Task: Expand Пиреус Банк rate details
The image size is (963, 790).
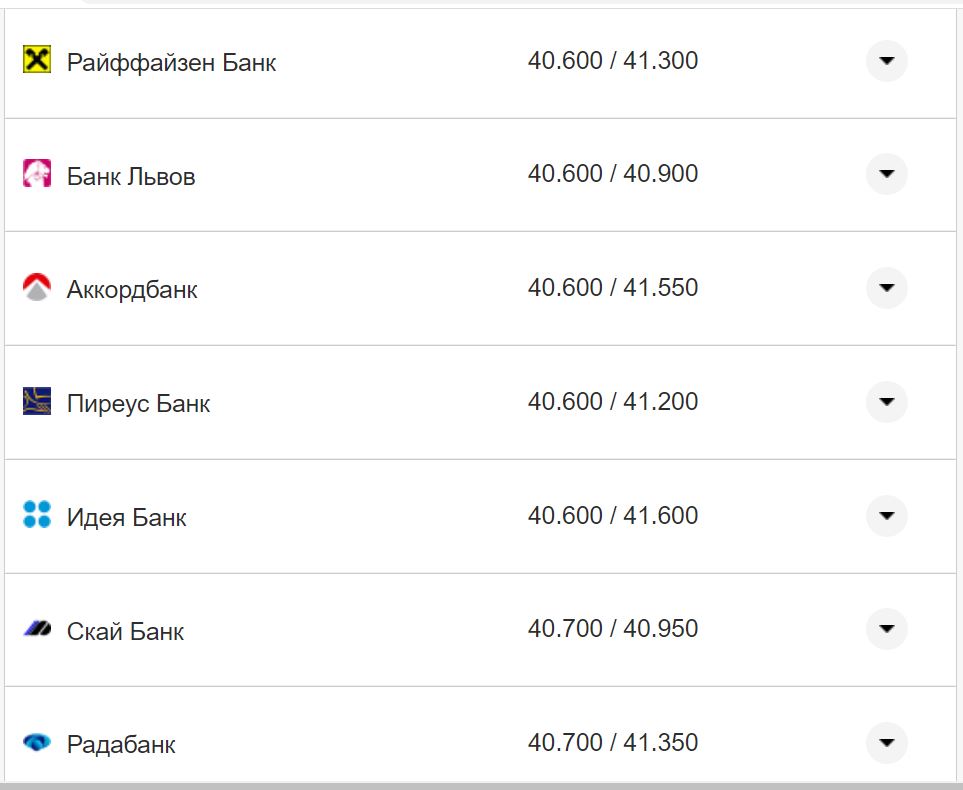Action: (x=886, y=402)
